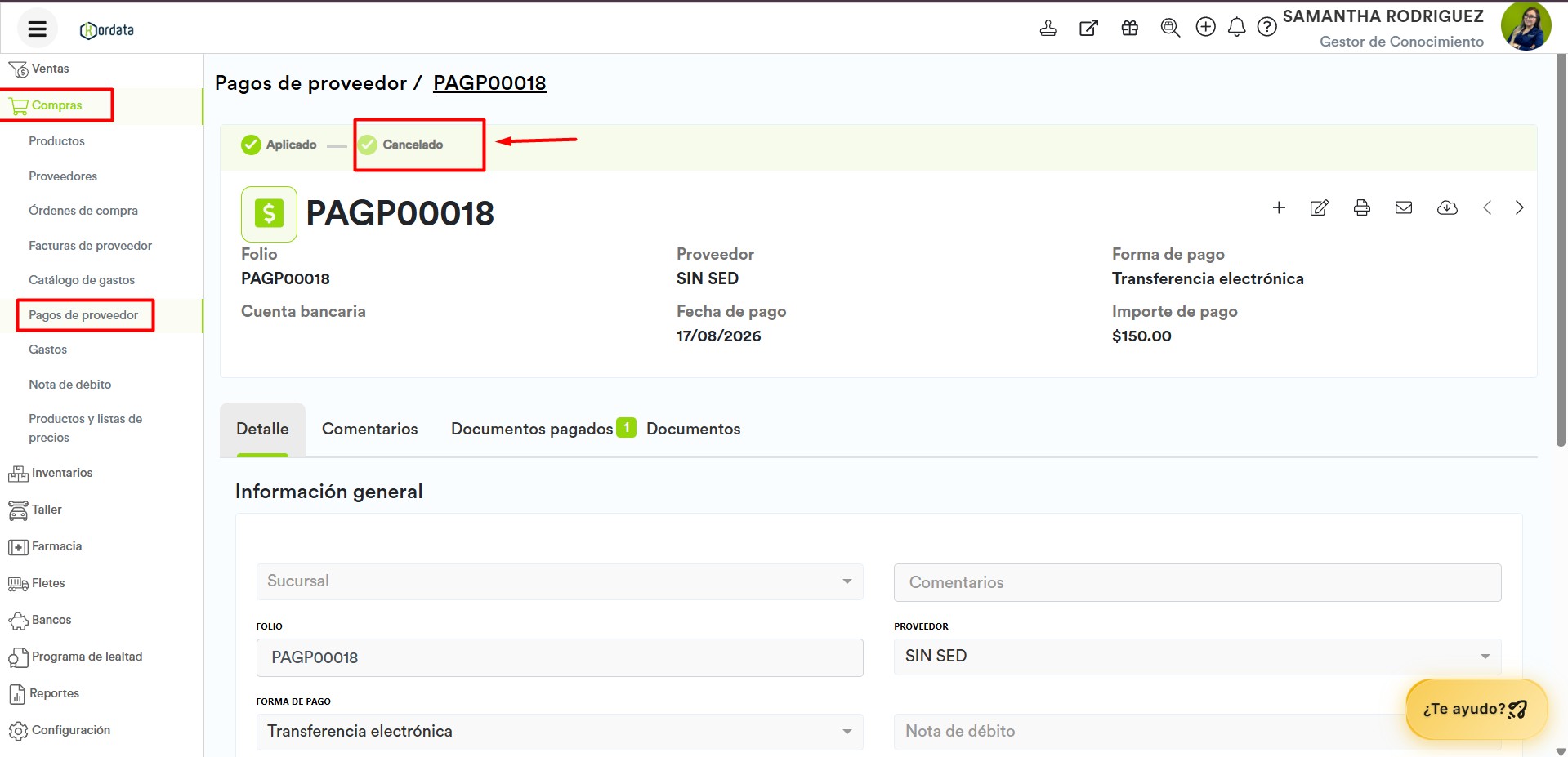
Task: Click the PAGP00018 breadcrumb link
Action: pyautogui.click(x=489, y=83)
